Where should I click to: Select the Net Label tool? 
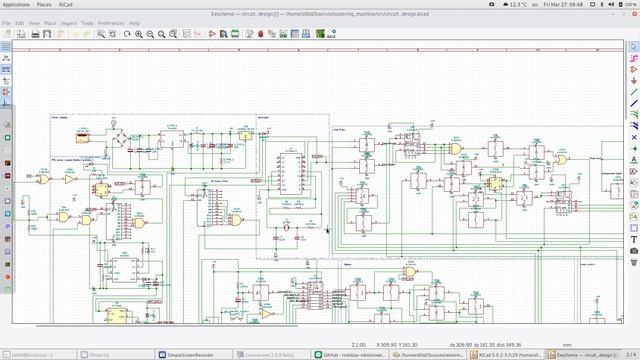633,160
